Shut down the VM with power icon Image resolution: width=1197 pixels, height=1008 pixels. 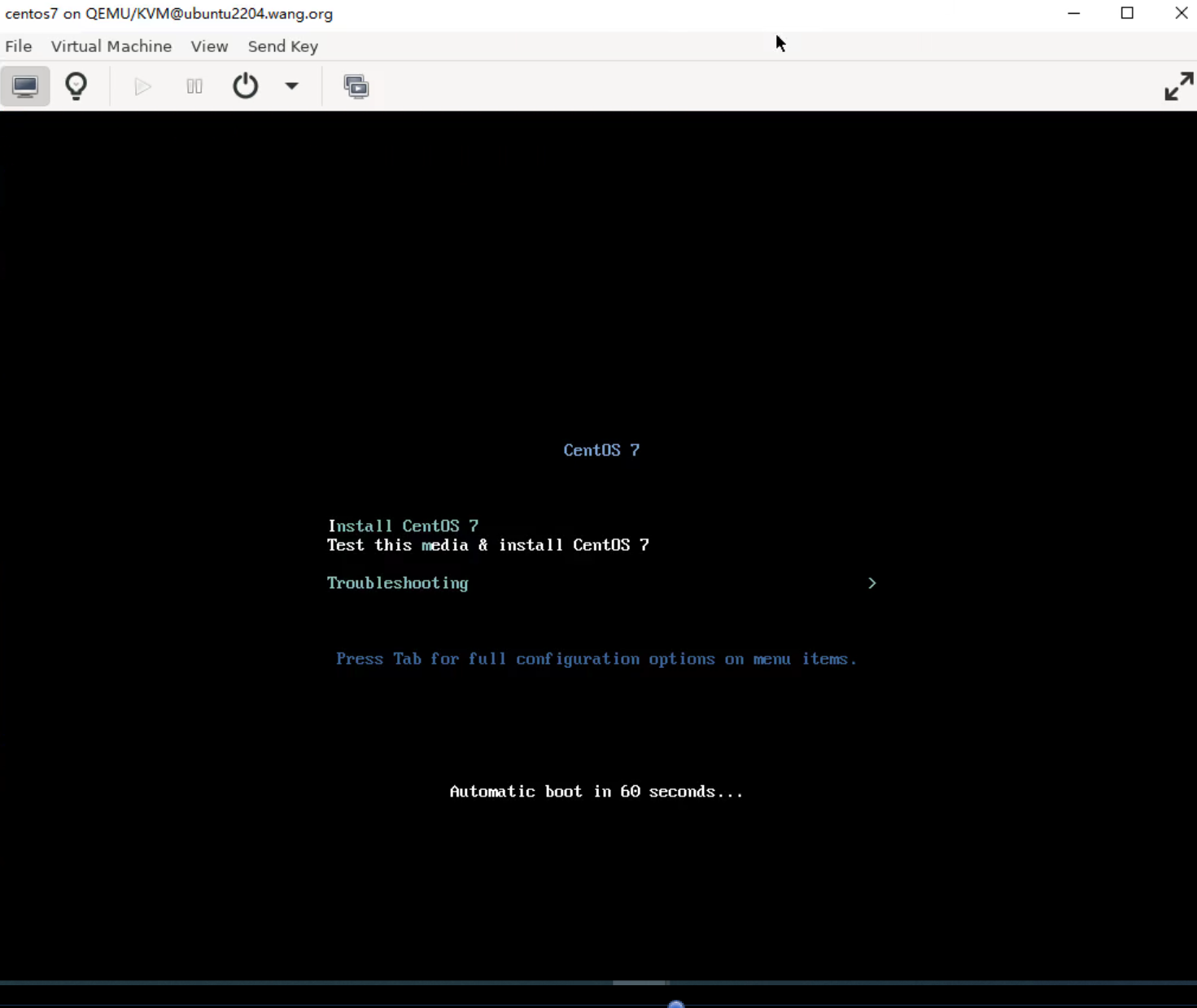[x=245, y=86]
